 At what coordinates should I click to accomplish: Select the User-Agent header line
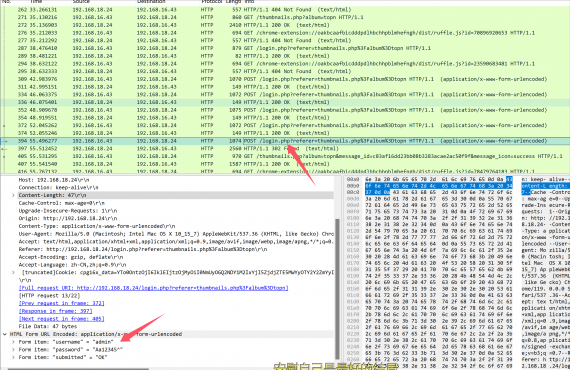tap(176, 234)
